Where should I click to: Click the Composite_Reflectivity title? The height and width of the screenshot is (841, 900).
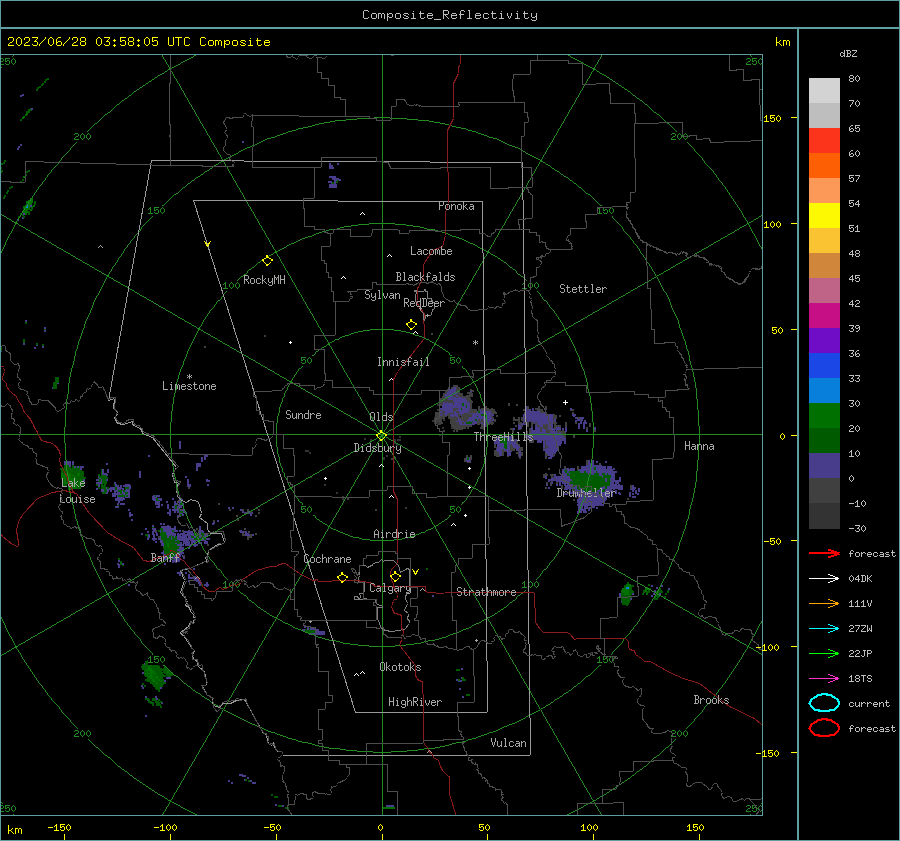coord(450,15)
